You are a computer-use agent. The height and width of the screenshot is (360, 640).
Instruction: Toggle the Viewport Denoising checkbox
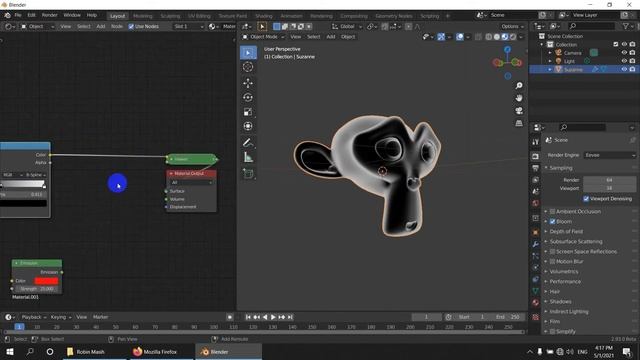(586, 199)
